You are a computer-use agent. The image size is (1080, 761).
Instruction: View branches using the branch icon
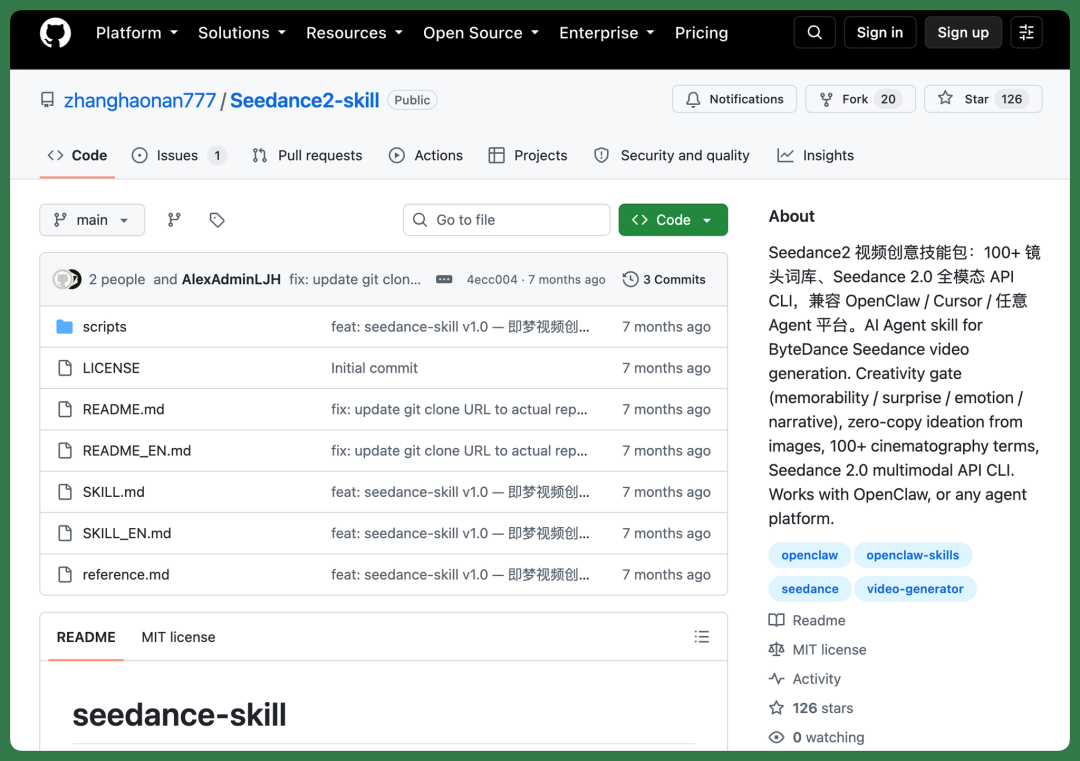click(x=174, y=220)
